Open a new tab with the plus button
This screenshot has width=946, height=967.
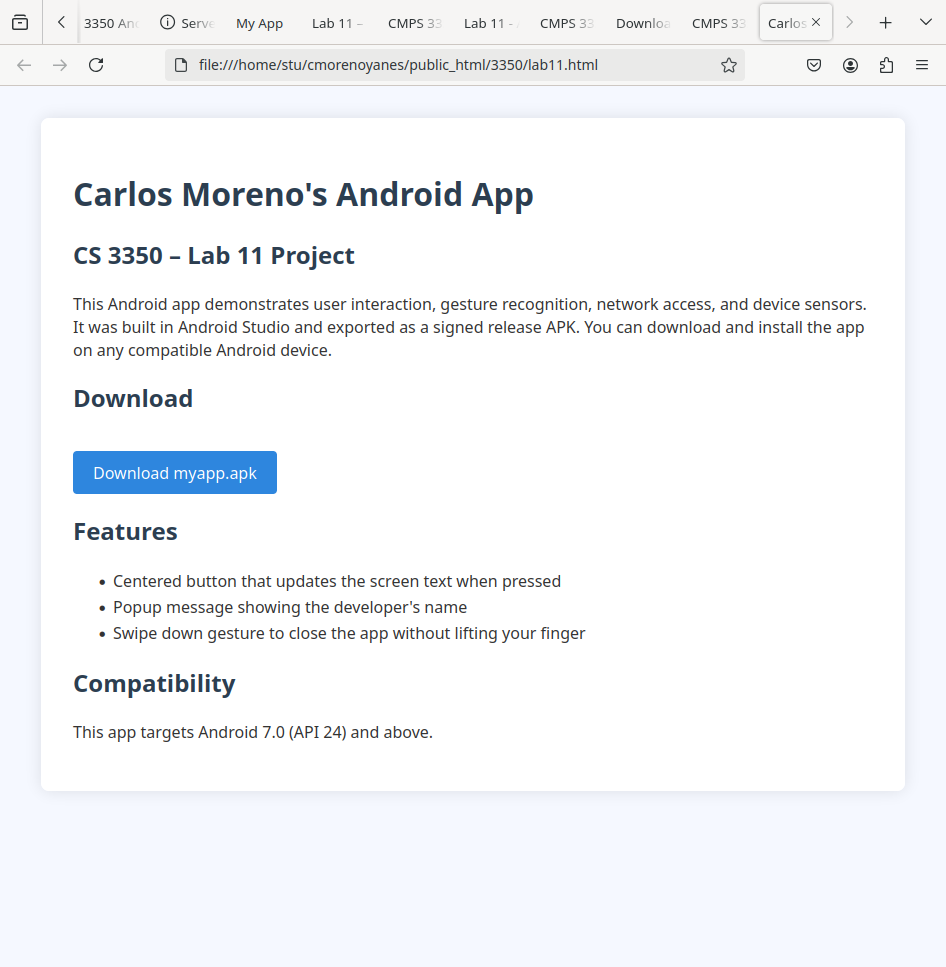(x=885, y=22)
